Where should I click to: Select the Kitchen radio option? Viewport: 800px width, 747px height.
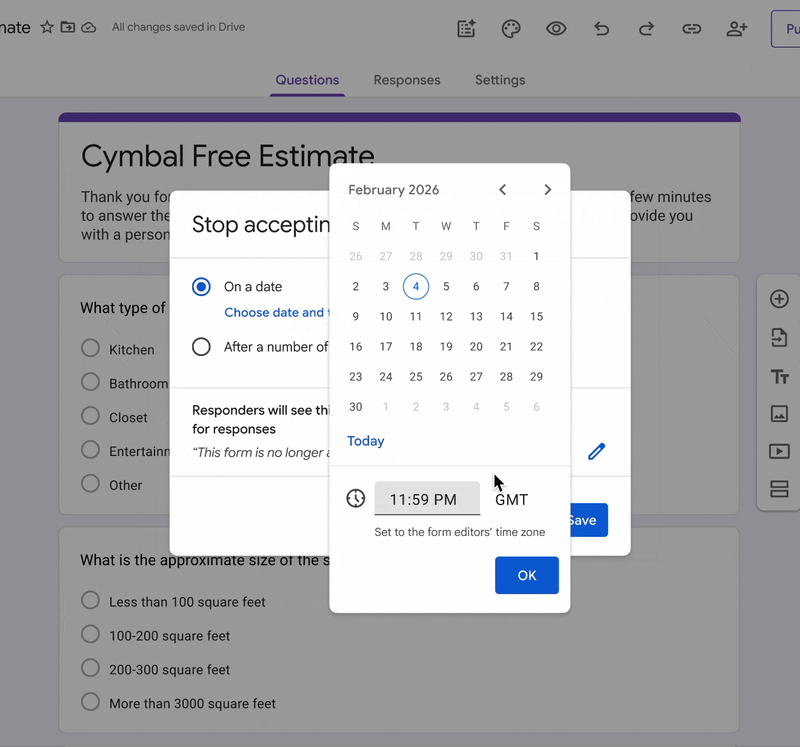pos(89,349)
